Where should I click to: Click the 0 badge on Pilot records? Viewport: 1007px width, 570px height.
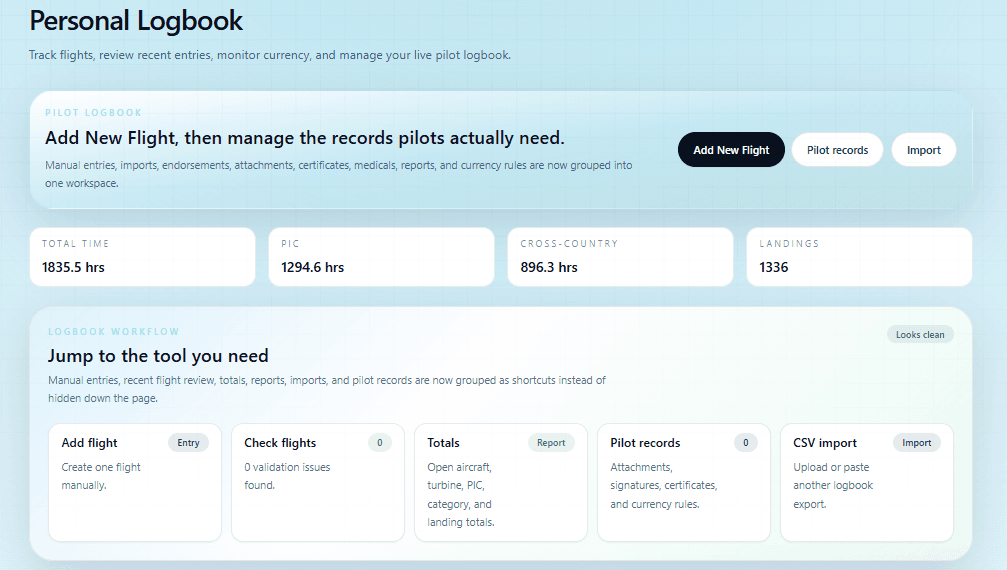pos(746,443)
